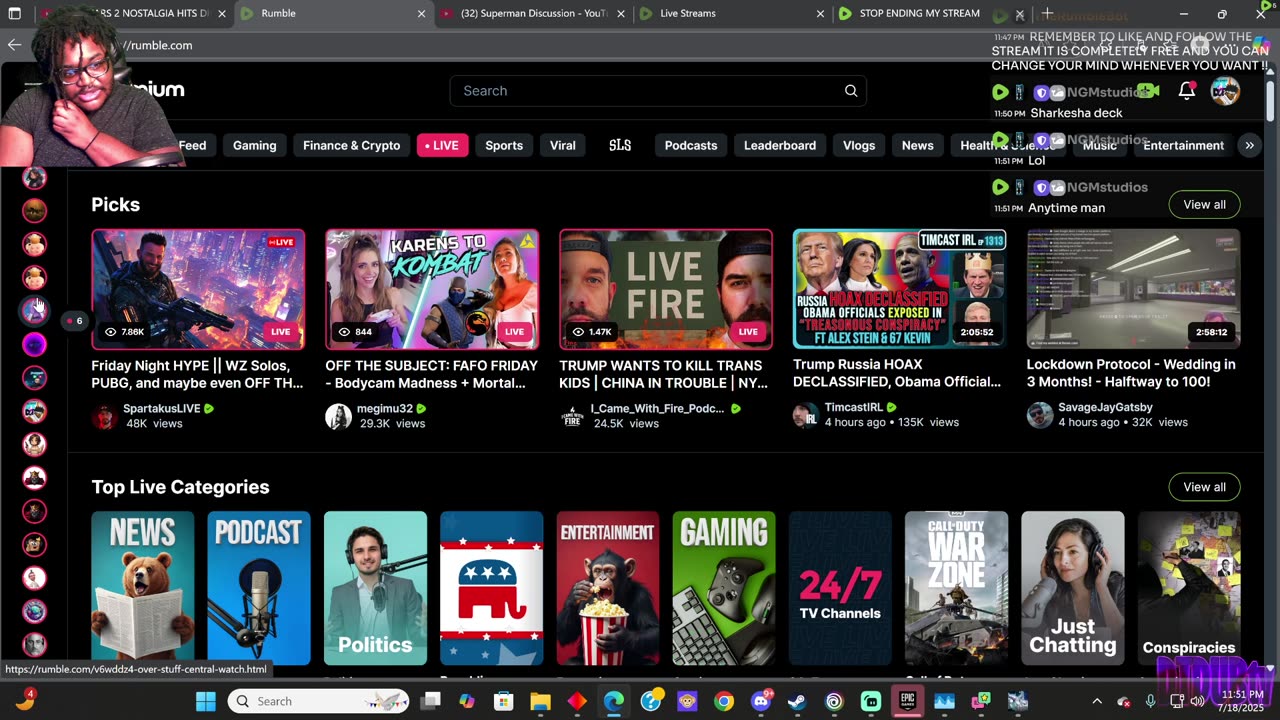Open the Windows Start menu
Image resolution: width=1280 pixels, height=720 pixels.
click(206, 701)
